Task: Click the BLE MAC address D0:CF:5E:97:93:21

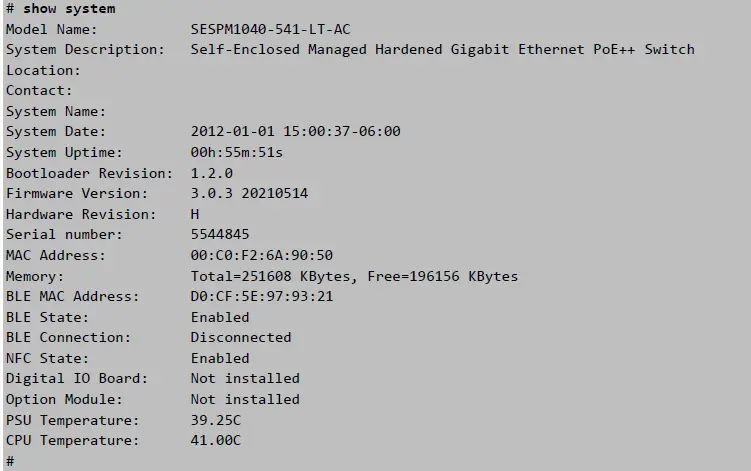Action: pos(261,297)
